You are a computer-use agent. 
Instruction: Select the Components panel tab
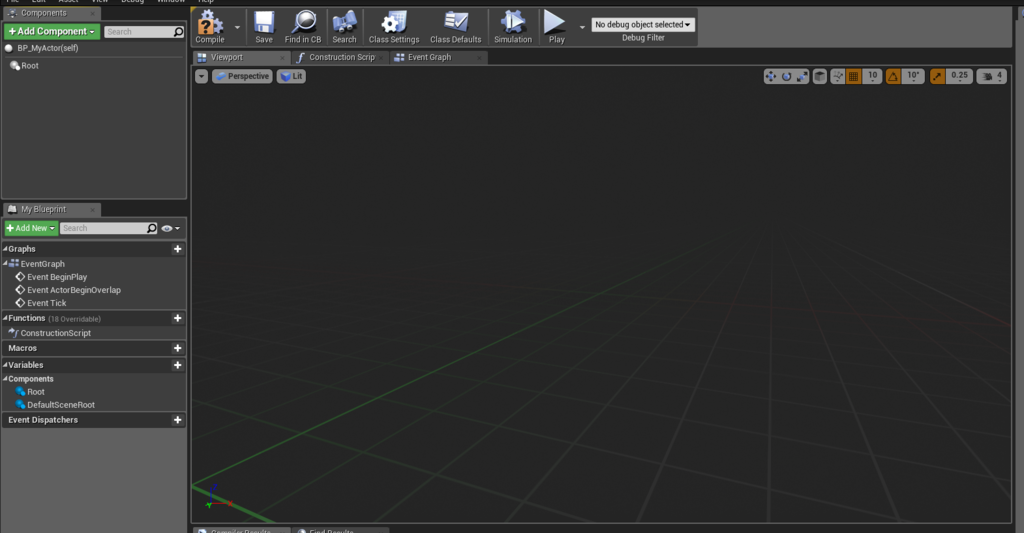point(51,13)
